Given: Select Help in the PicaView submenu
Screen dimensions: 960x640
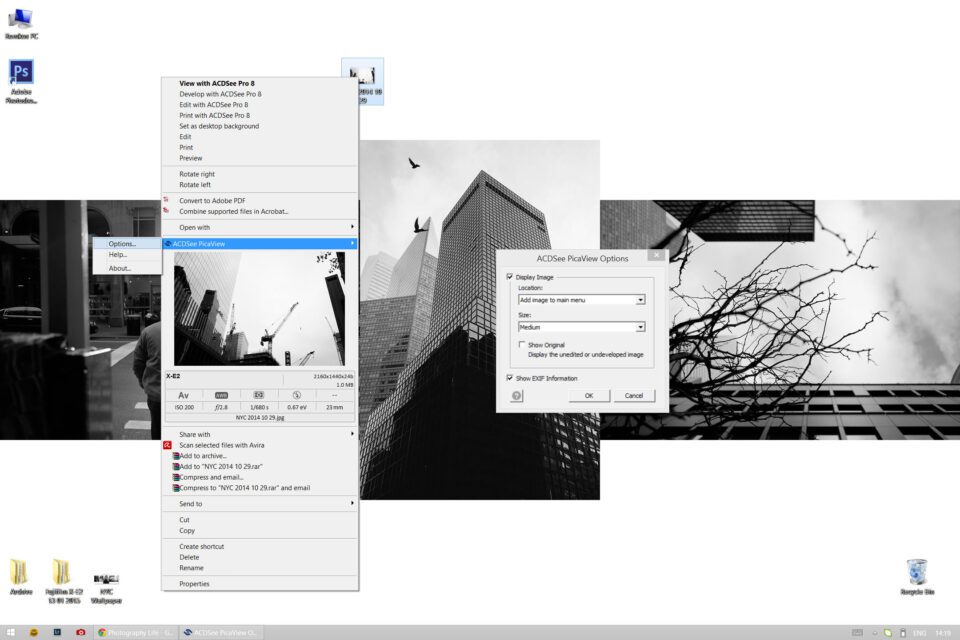Looking at the screenshot, I should pyautogui.click(x=127, y=254).
